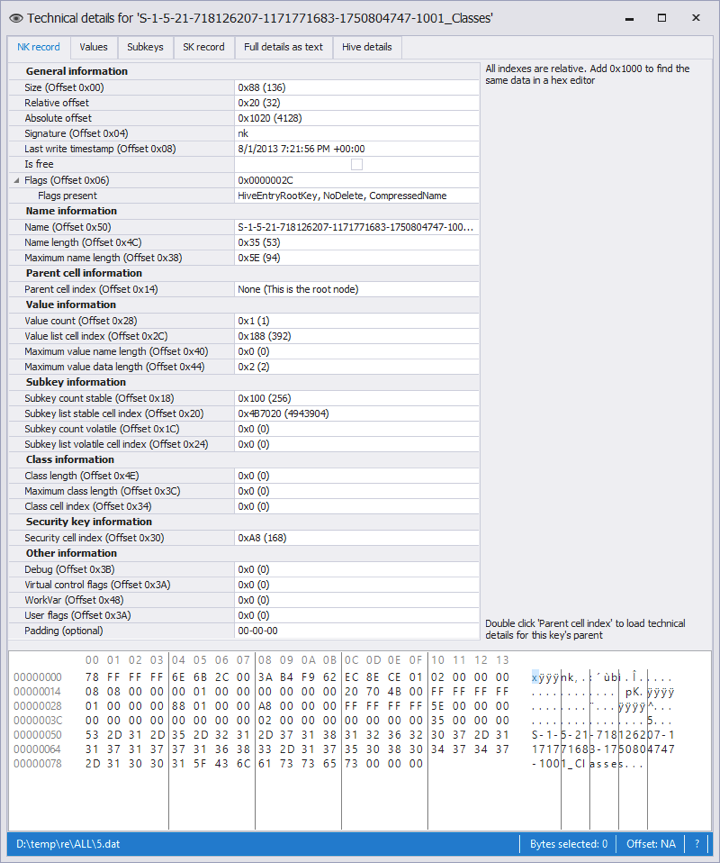Click the question mark help button in status bar
720x863 pixels.
pos(698,844)
